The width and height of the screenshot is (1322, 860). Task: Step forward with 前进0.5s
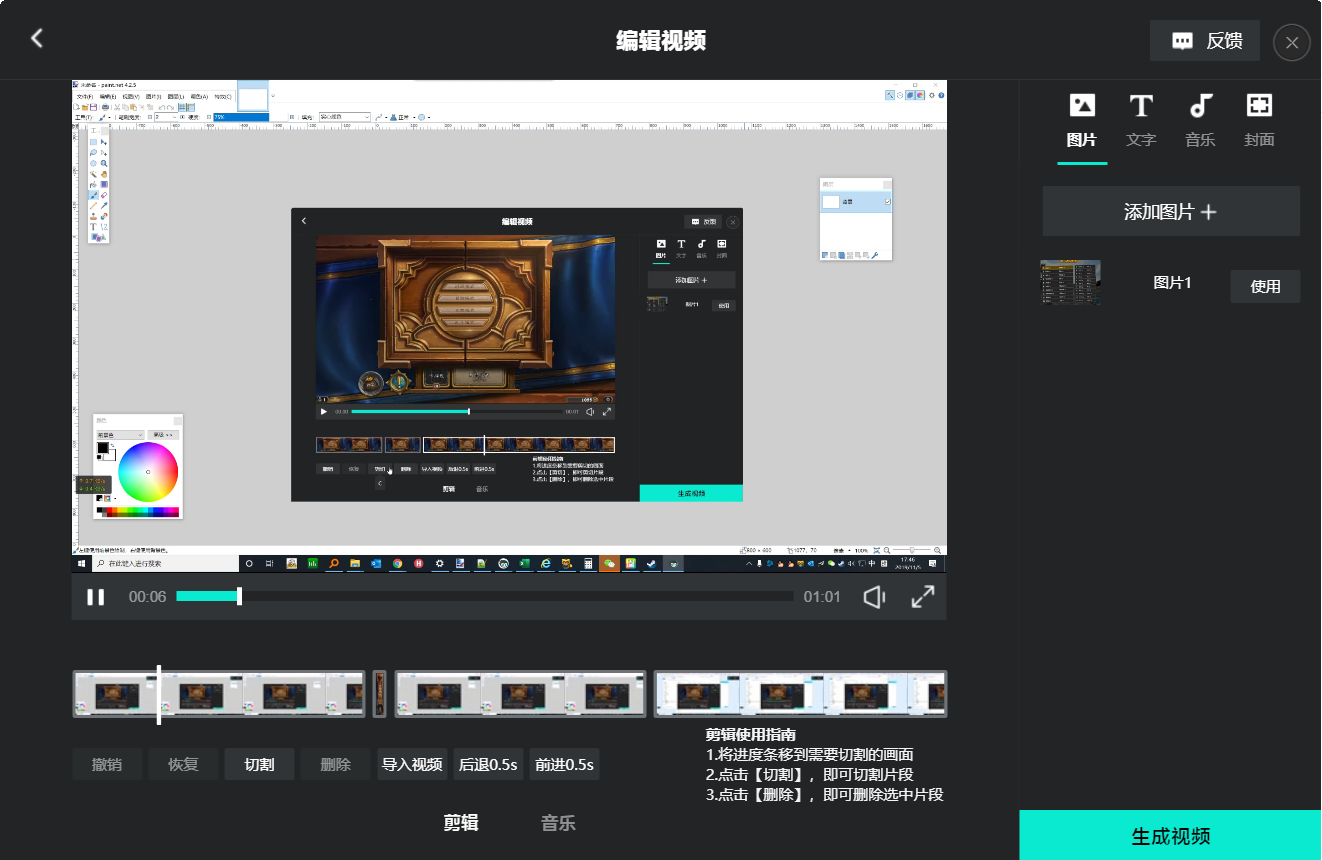564,764
